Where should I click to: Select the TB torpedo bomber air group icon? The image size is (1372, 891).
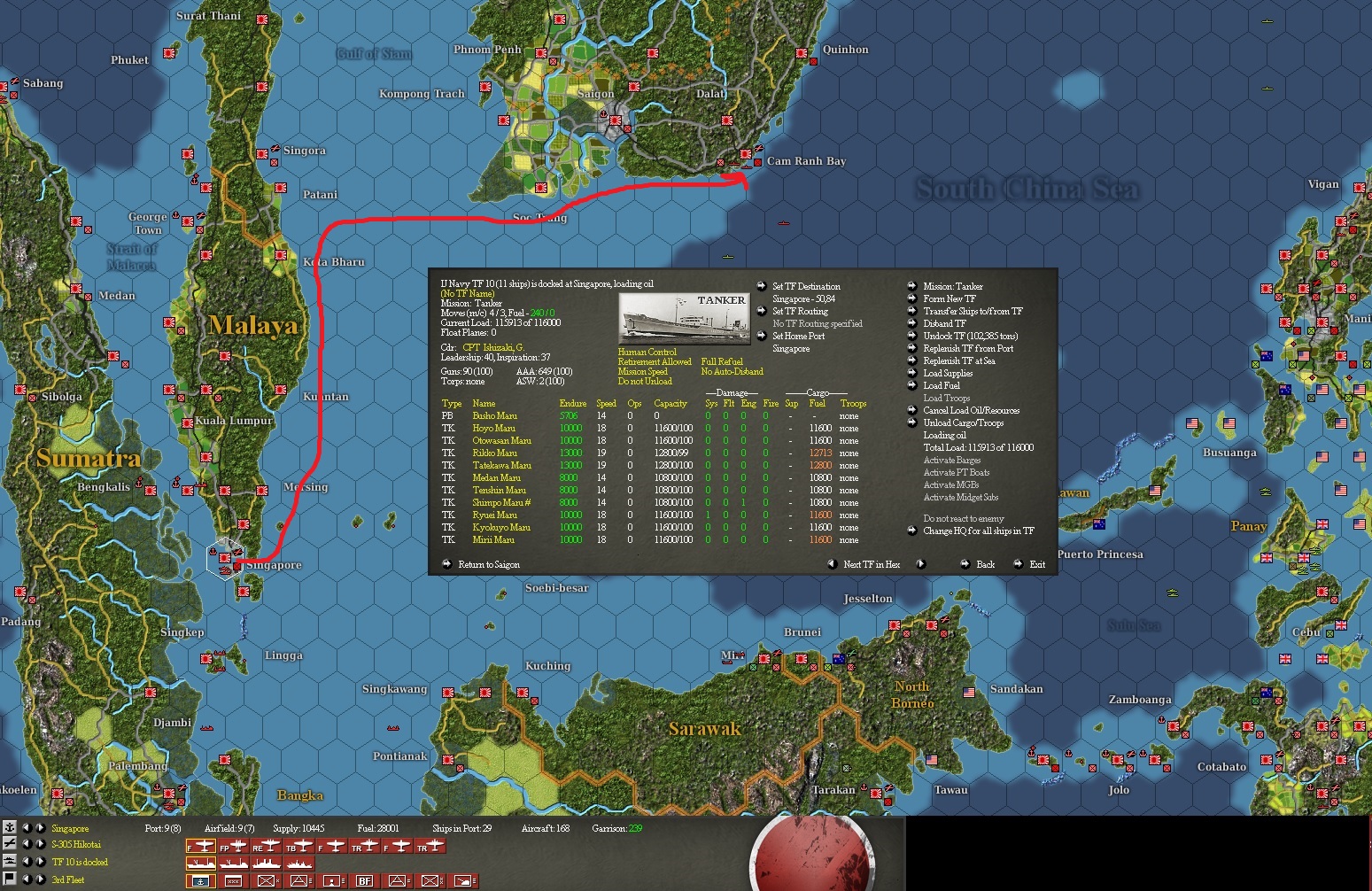(298, 846)
